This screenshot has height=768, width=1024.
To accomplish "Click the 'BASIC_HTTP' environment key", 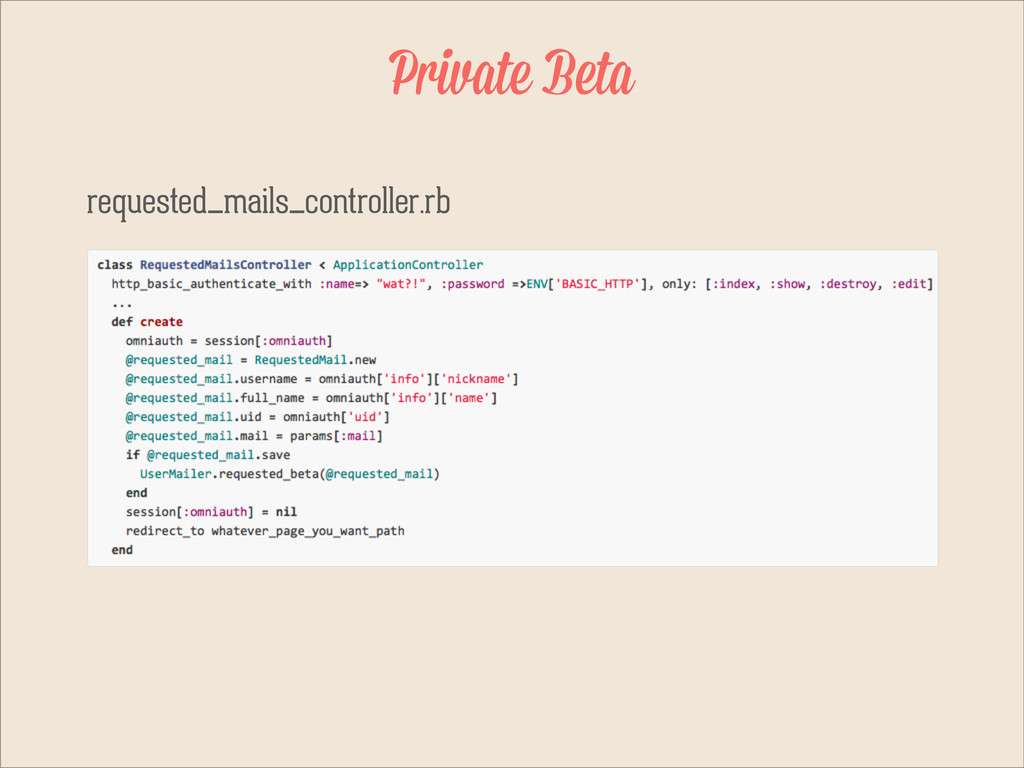I will point(598,284).
